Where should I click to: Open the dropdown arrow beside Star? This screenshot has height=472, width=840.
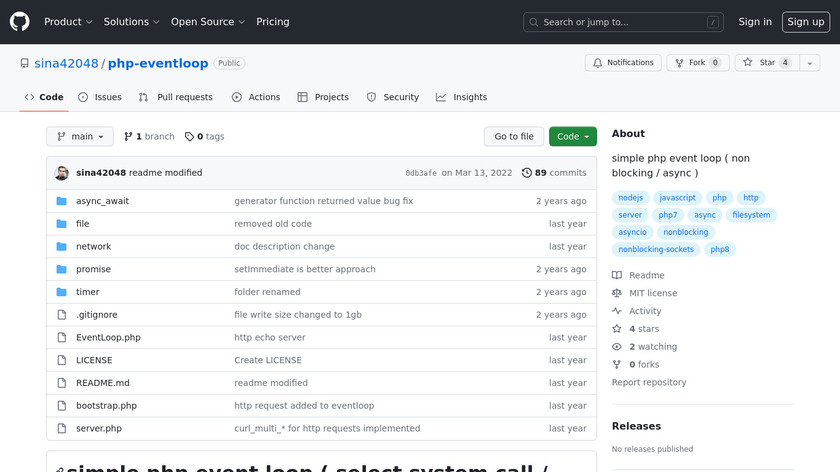pos(809,63)
